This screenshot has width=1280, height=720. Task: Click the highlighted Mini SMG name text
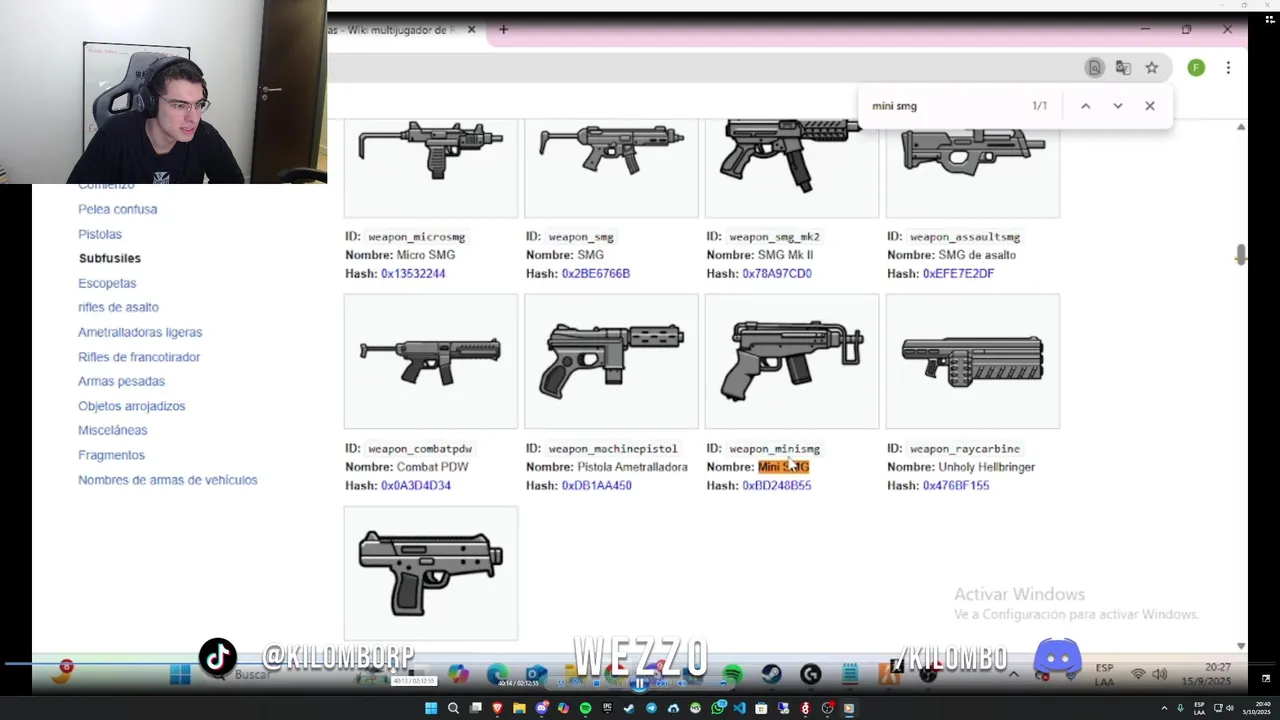click(783, 467)
